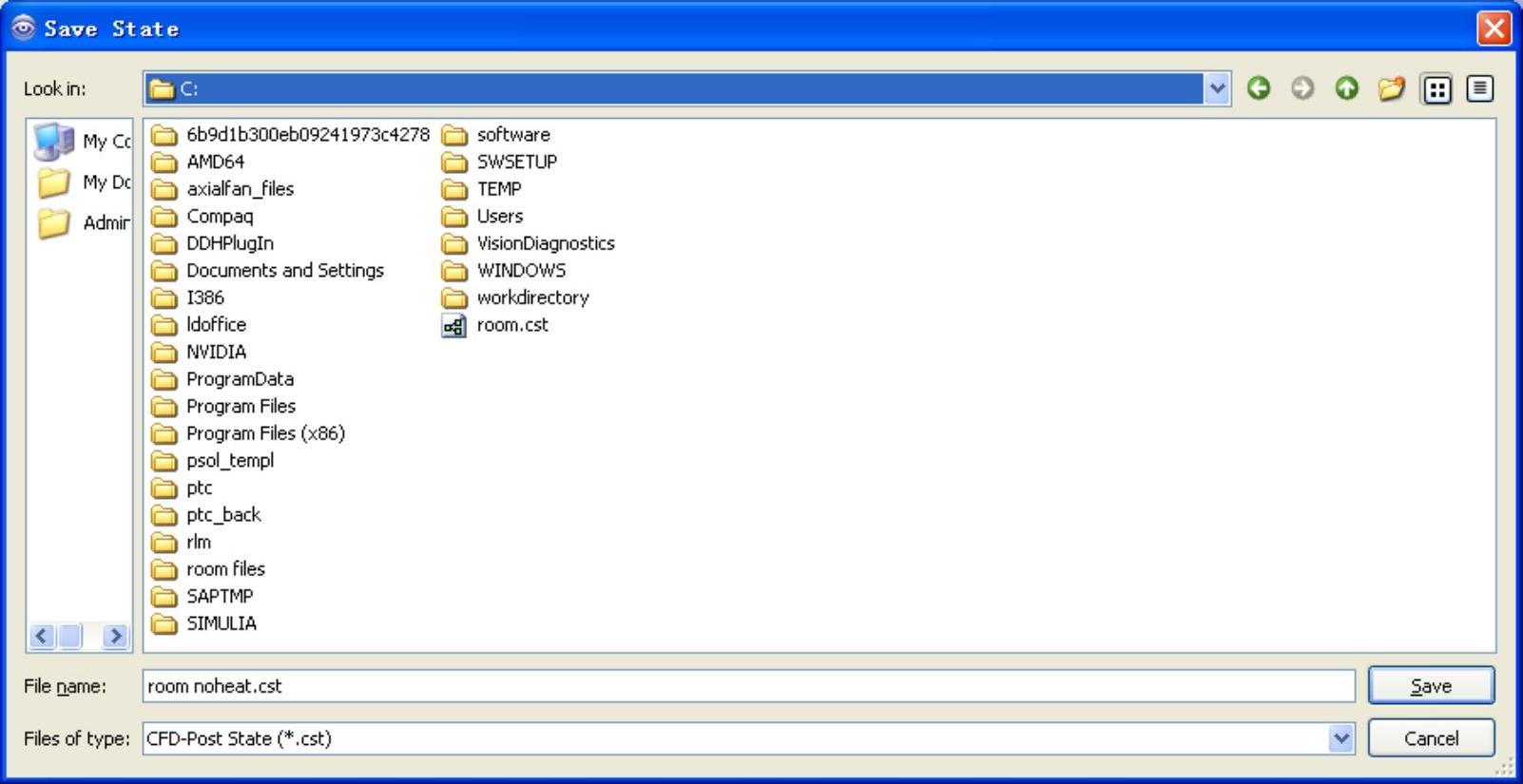Image resolution: width=1523 pixels, height=784 pixels.
Task: Select the rlm folder icon
Action: point(164,543)
